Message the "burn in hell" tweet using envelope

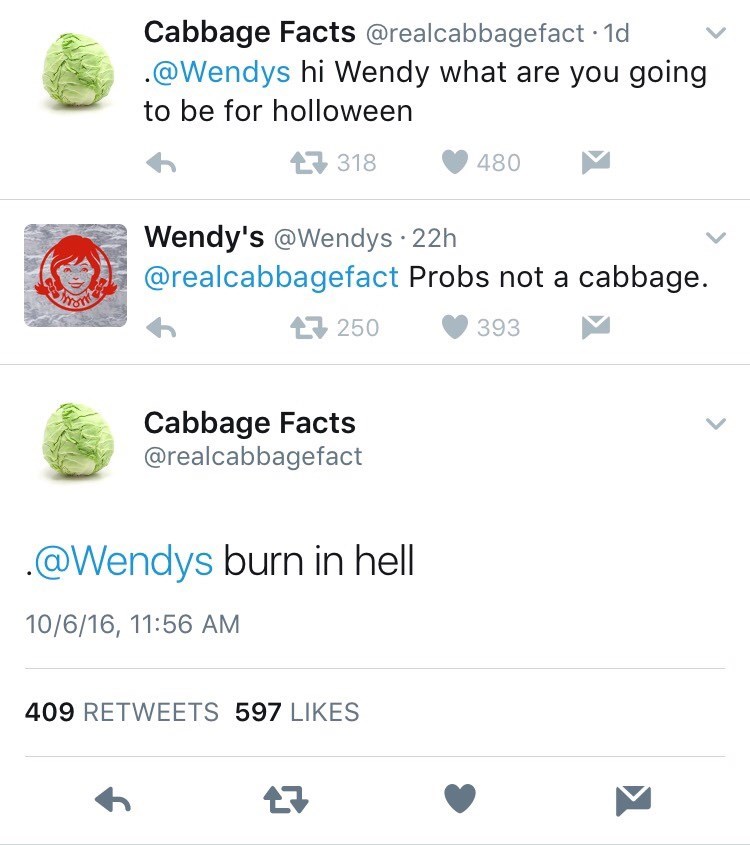pos(634,798)
